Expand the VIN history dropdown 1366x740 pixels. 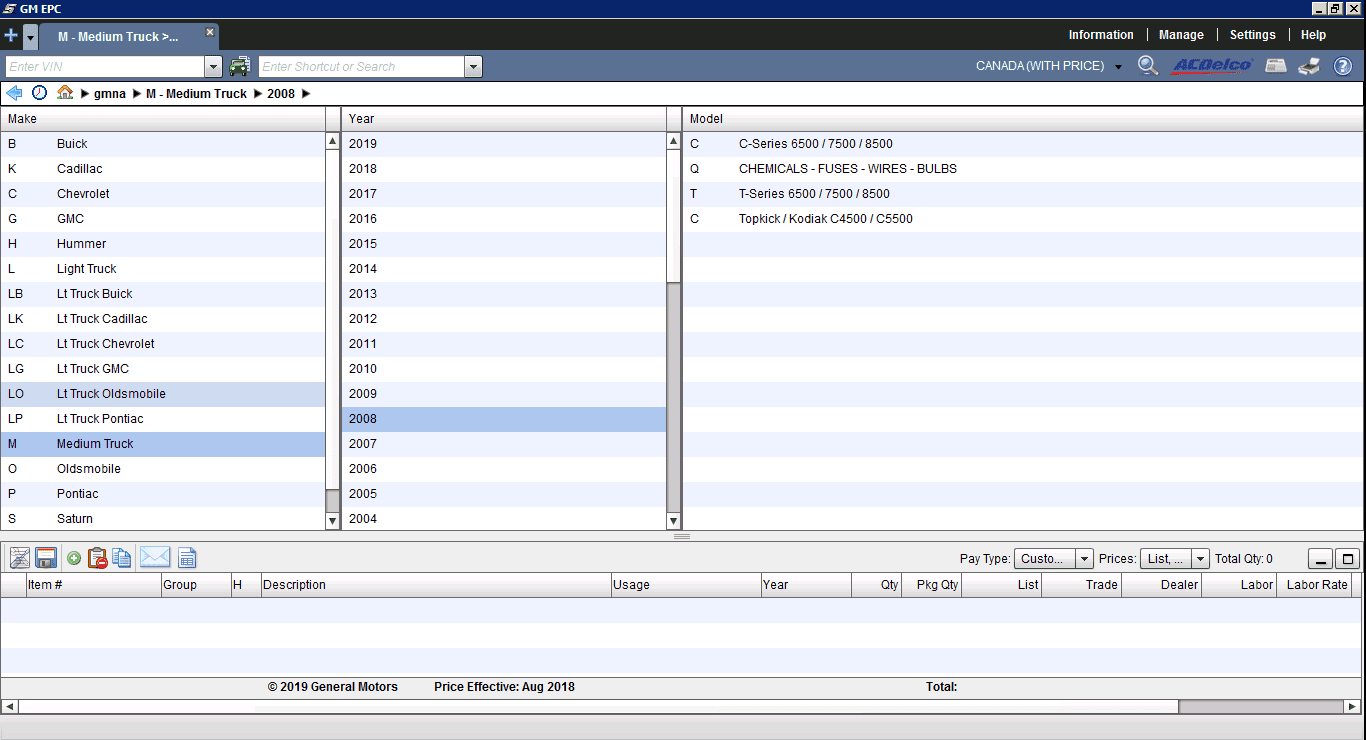(213, 67)
